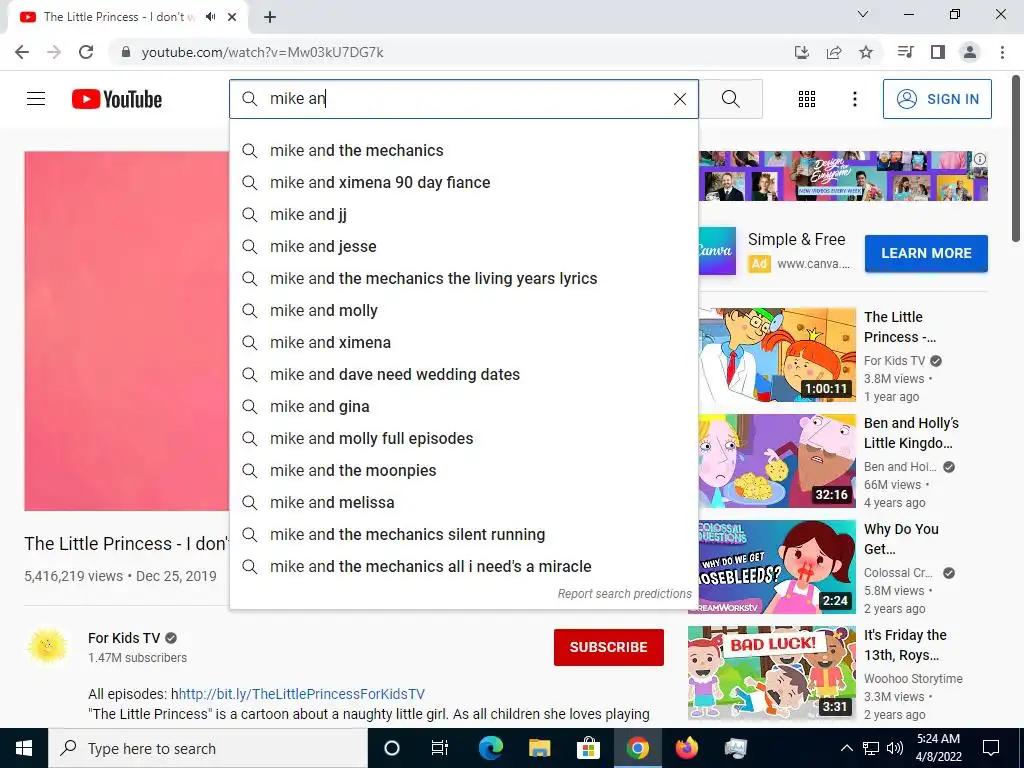Show hidden system tray icons
The height and width of the screenshot is (768, 1024).
846,748
